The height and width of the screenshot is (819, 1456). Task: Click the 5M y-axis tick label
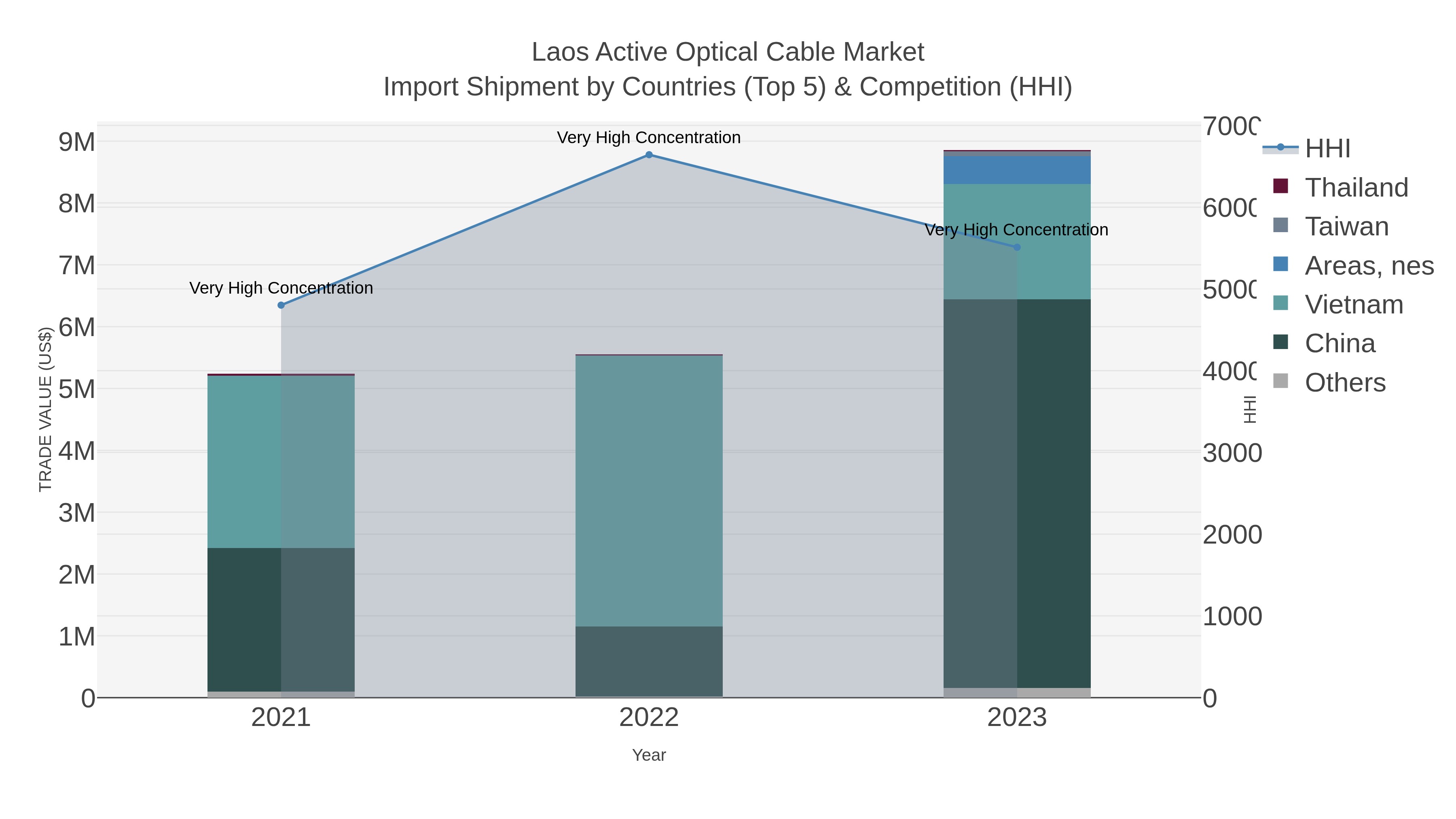[77, 389]
